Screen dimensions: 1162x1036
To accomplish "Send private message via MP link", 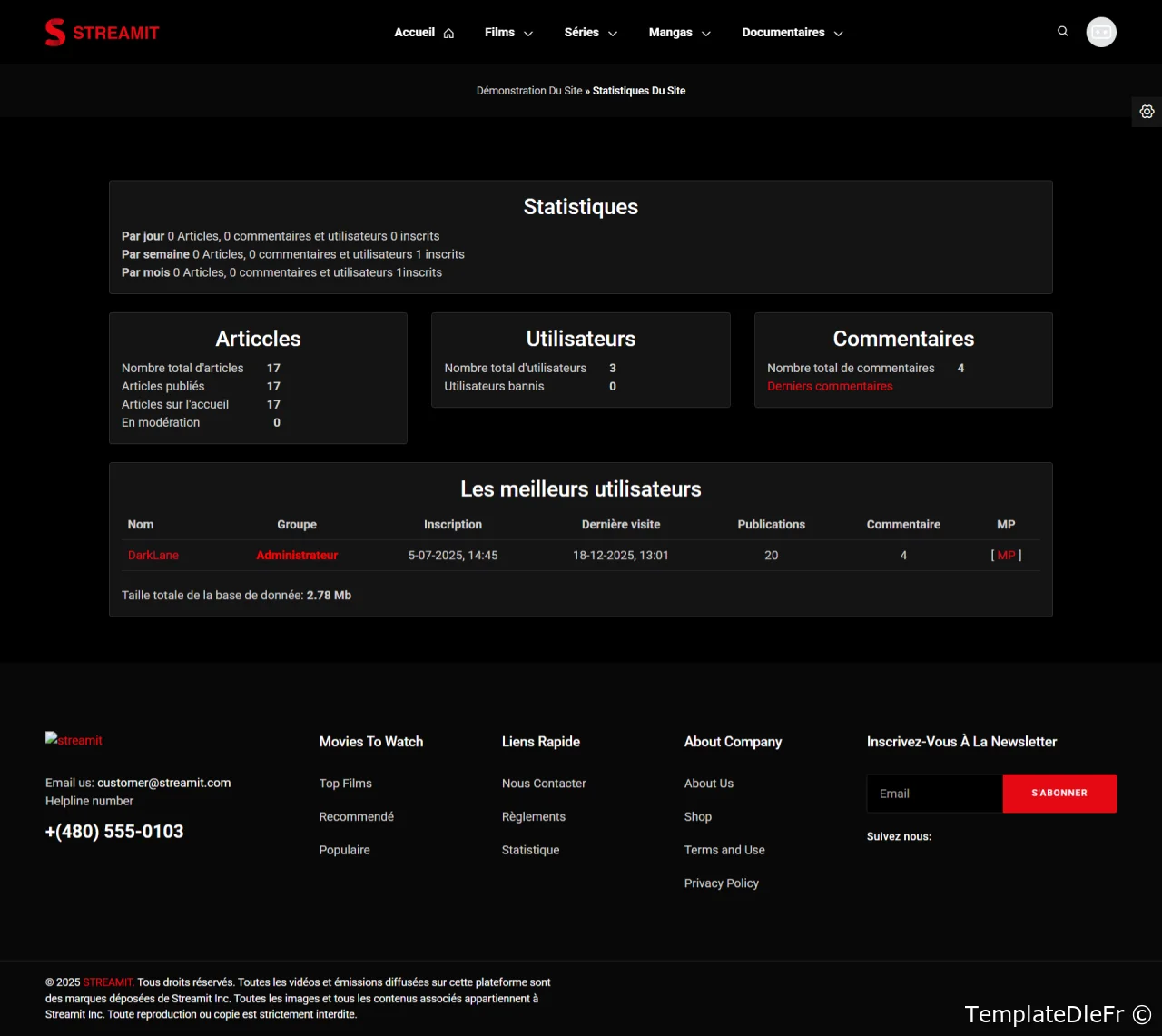I will (x=1006, y=555).
